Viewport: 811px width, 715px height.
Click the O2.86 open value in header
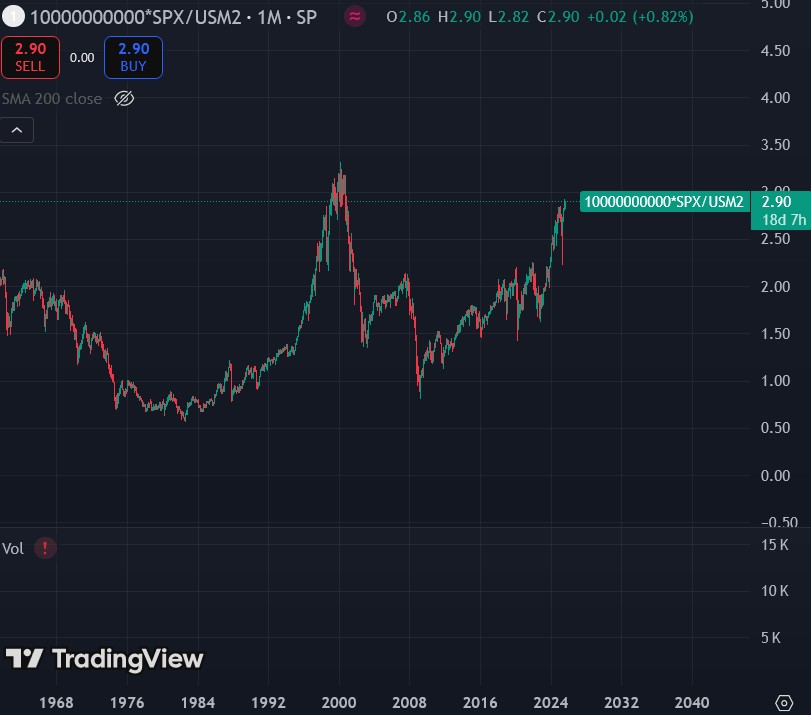pos(408,17)
